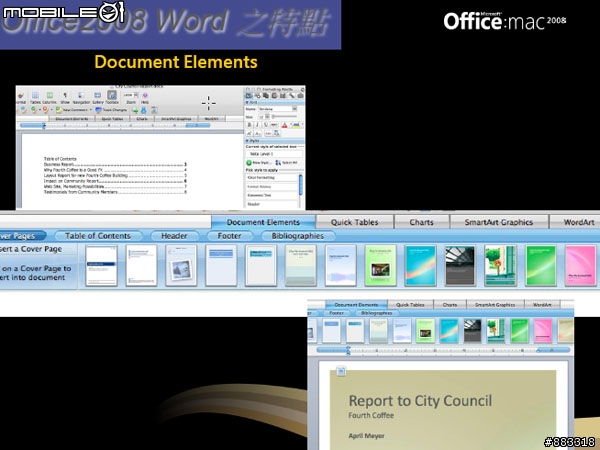
Task: Pick cover thumbnail with tilted photo frame
Action: 181,266
